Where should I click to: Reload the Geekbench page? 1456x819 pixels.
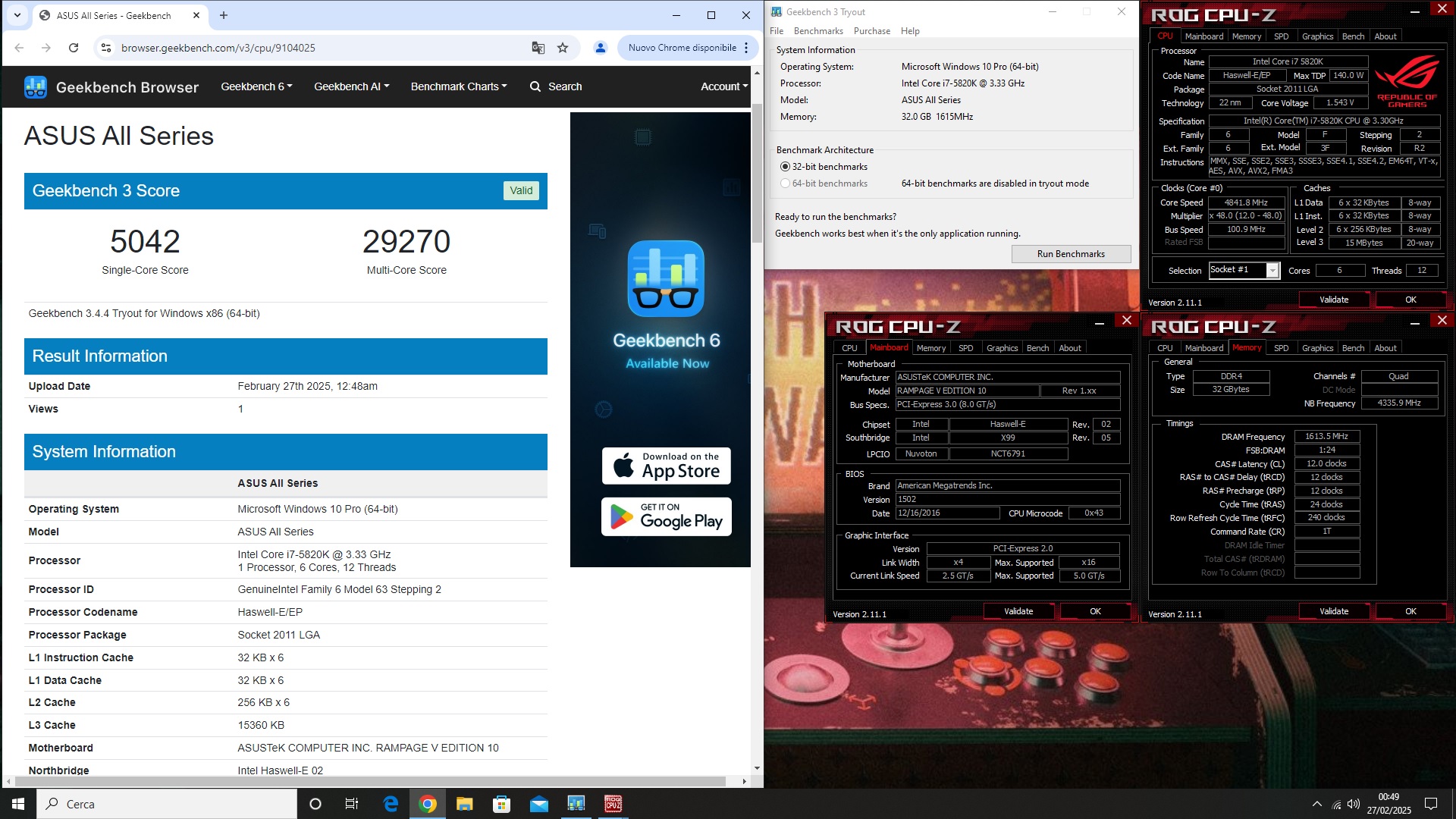(x=74, y=48)
